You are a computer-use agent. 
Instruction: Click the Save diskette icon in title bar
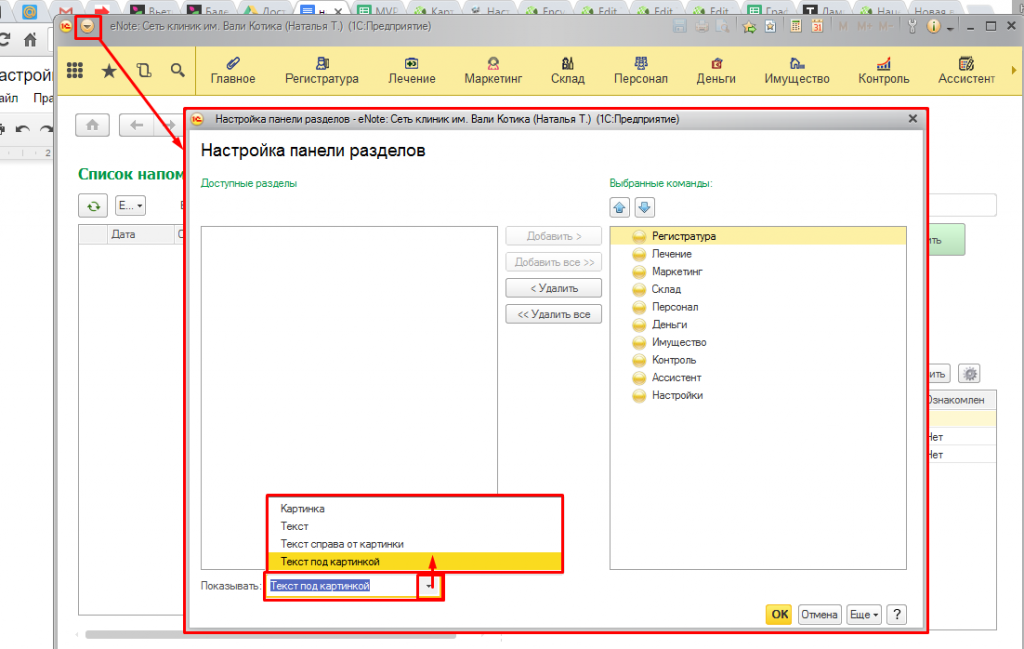(x=680, y=27)
